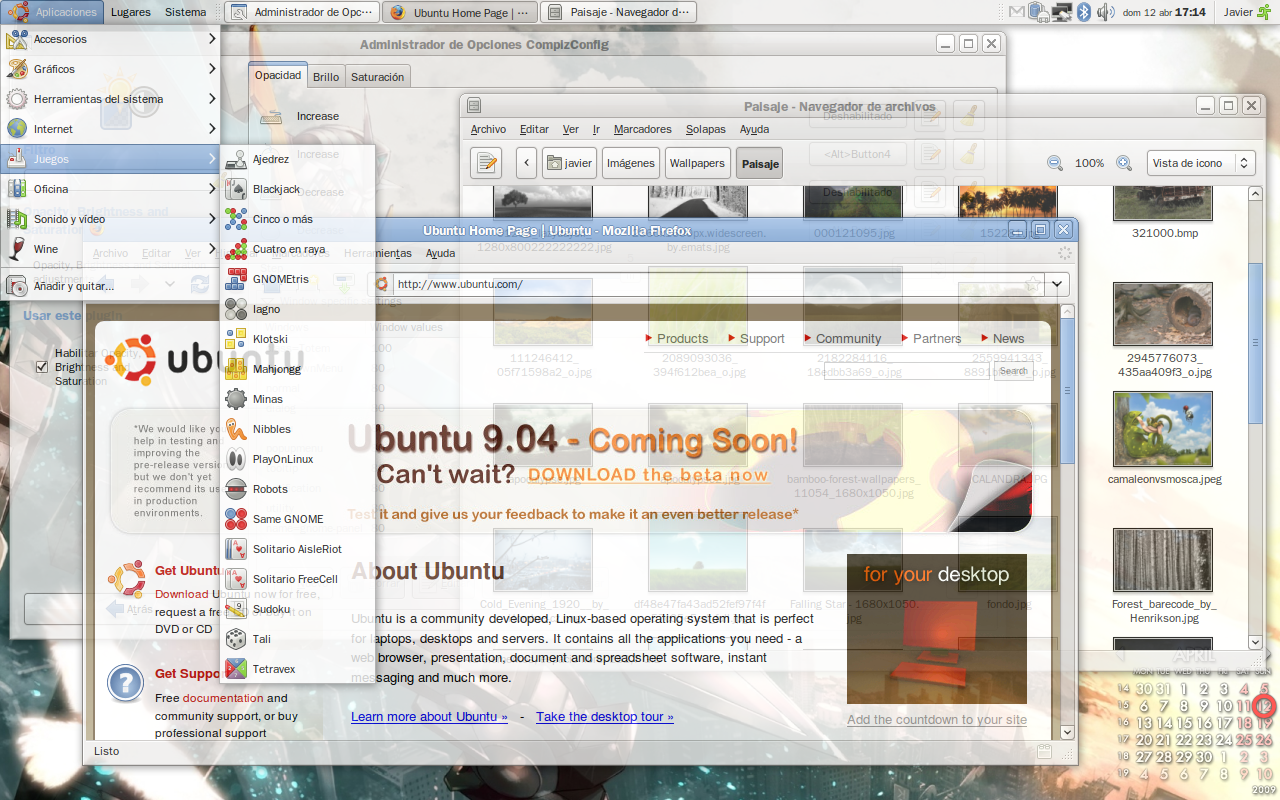Zoom in with magnifier plus in file browser
1280x800 pixels.
[1124, 163]
